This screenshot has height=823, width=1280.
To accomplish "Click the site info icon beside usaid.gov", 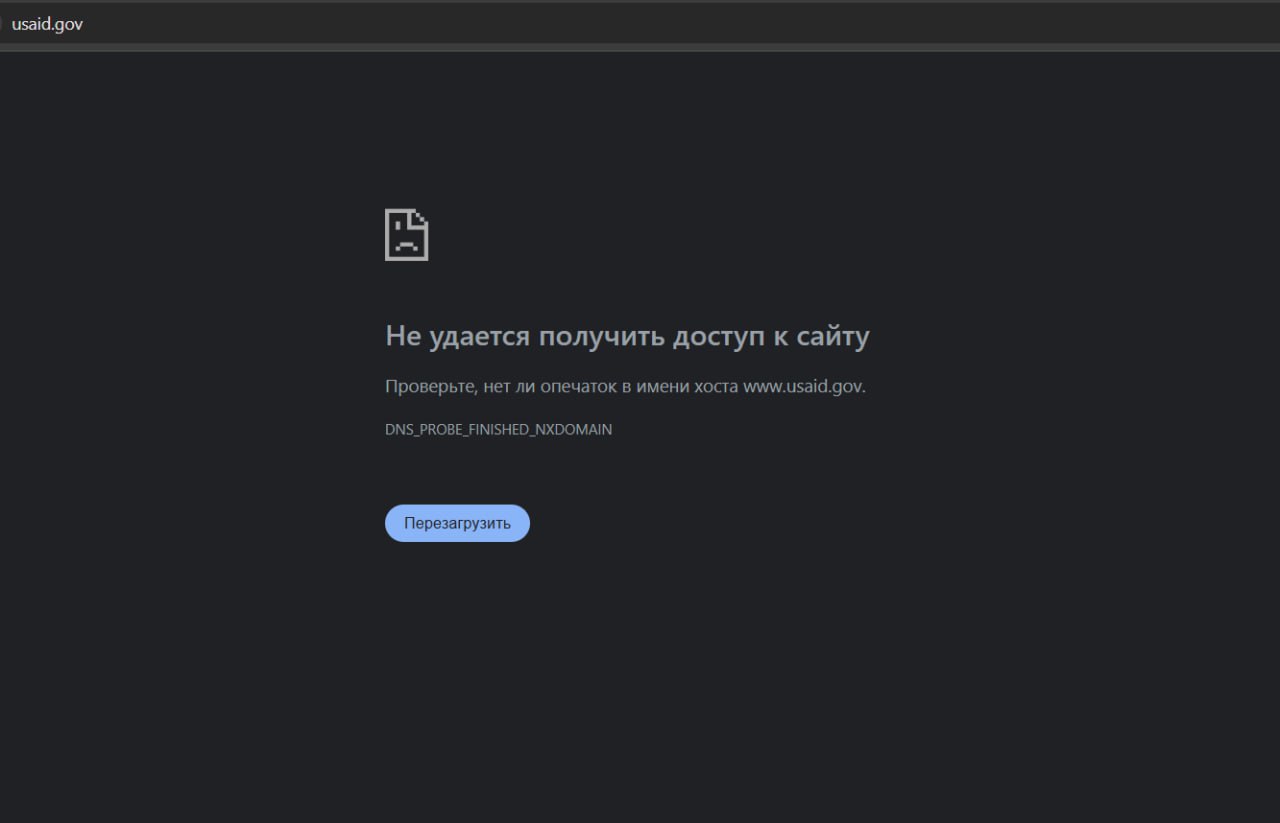I will point(2,24).
